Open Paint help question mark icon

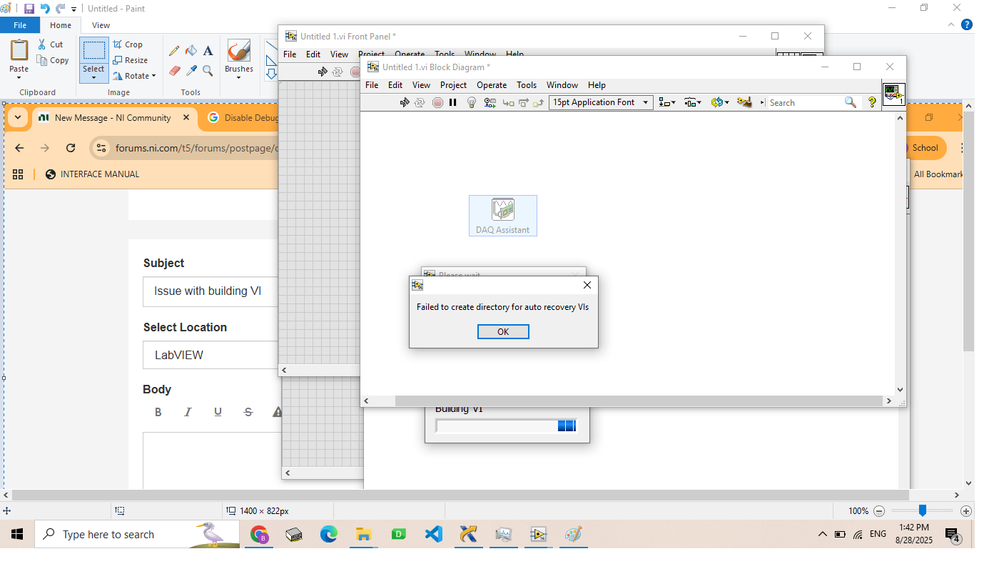(x=967, y=25)
